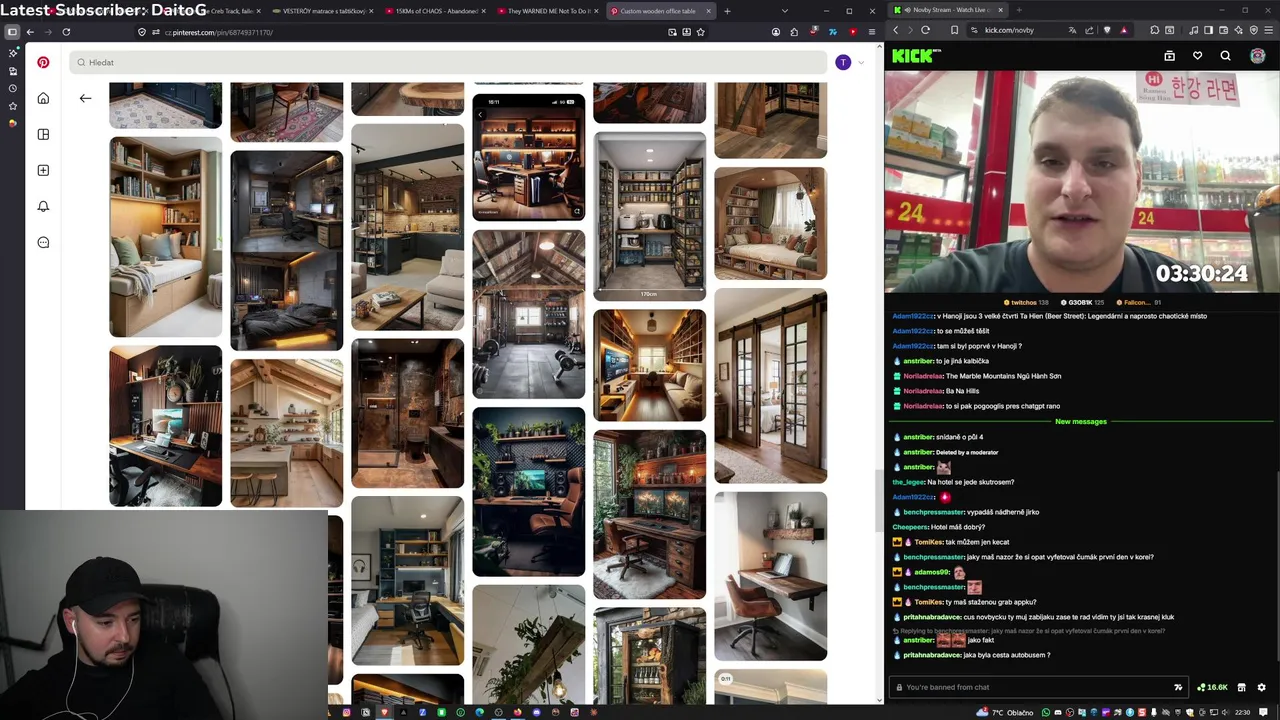This screenshot has width=1280, height=720.
Task: Open username Cheepeers in chat
Action: [910, 527]
